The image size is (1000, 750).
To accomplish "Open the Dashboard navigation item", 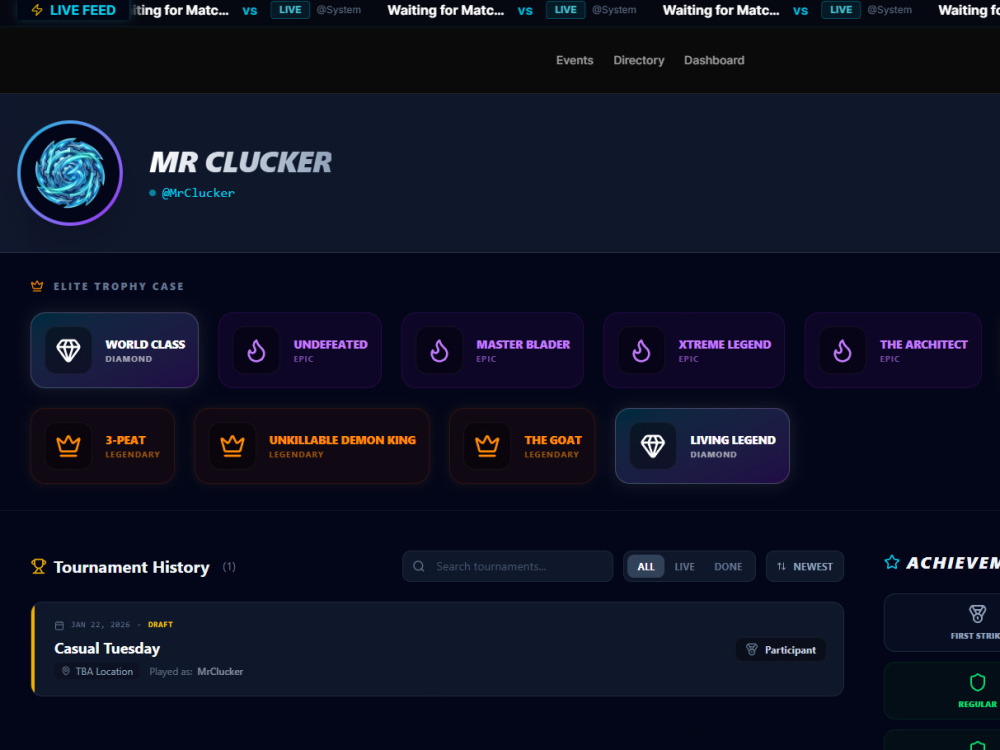I will coord(714,60).
